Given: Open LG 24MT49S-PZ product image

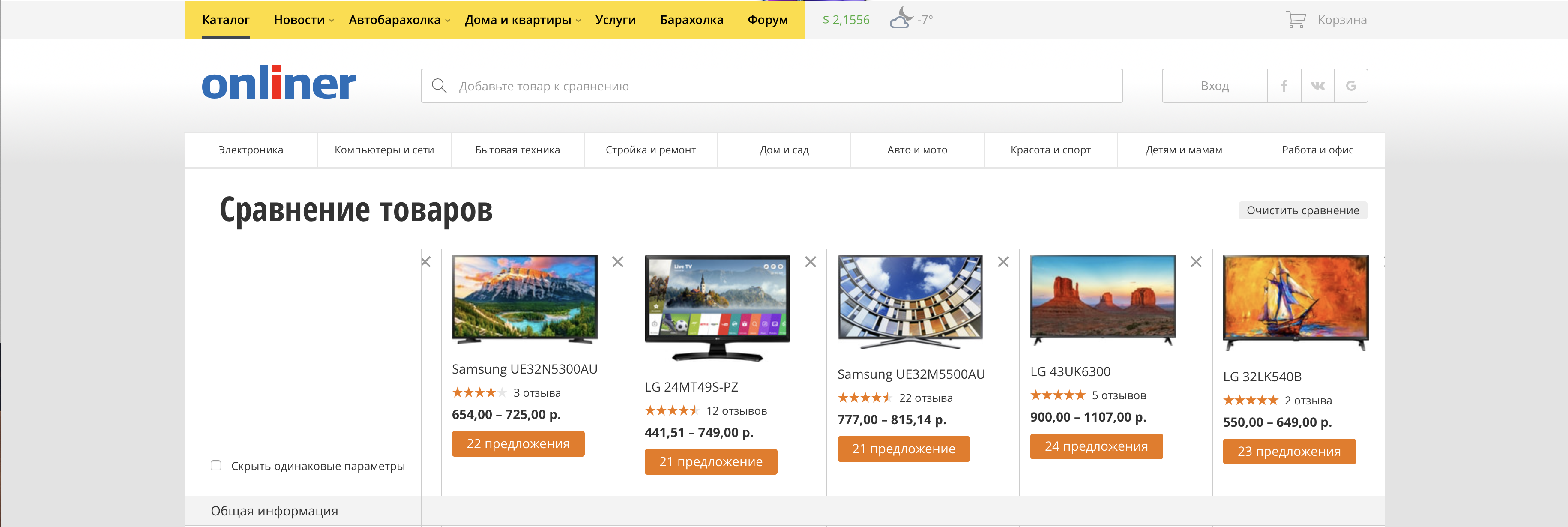Looking at the screenshot, I should (x=717, y=307).
